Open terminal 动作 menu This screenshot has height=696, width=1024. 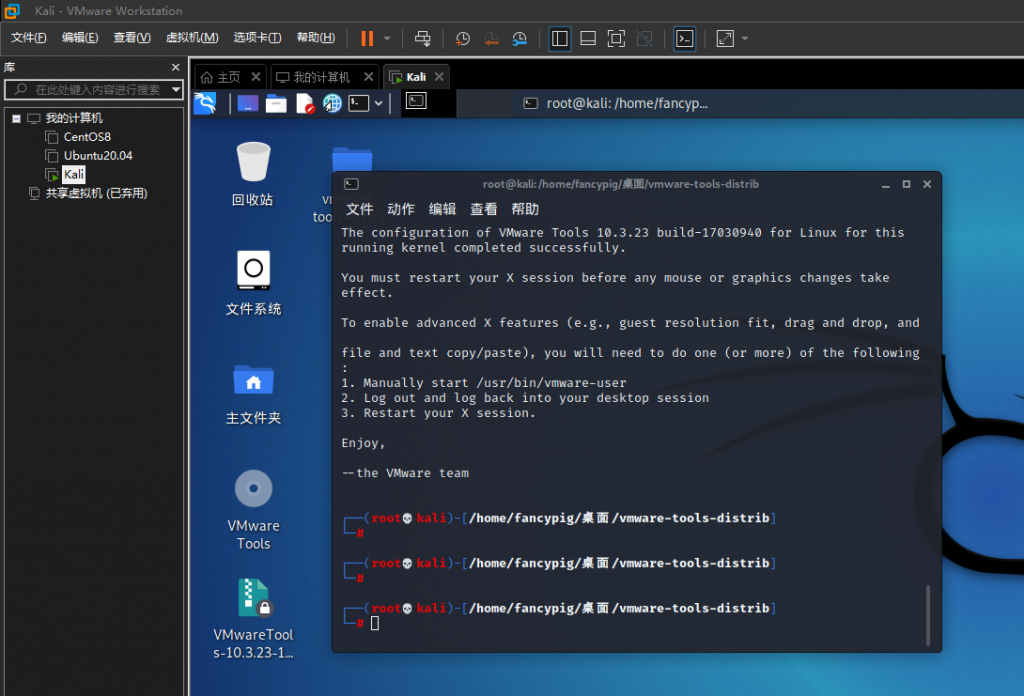pos(401,209)
